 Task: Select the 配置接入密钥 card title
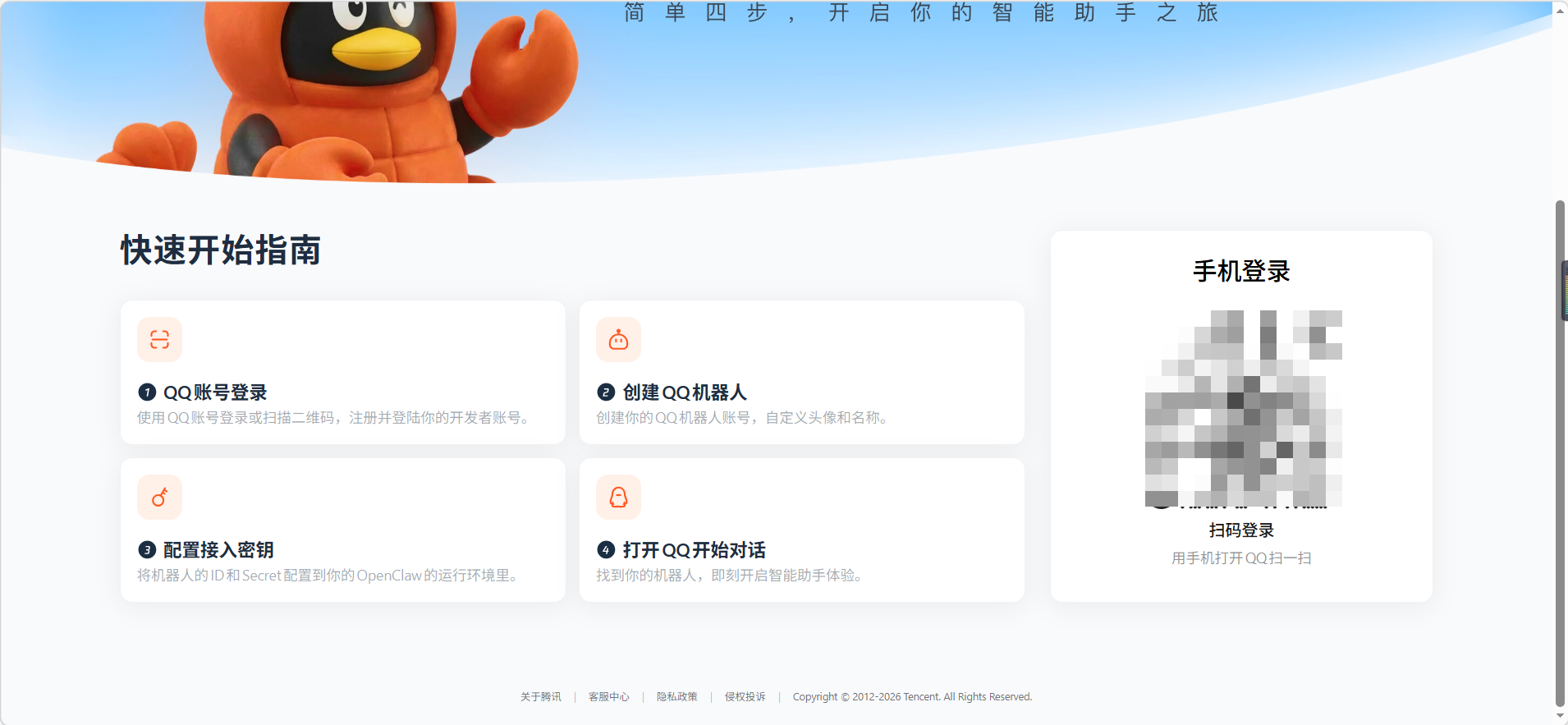click(218, 550)
